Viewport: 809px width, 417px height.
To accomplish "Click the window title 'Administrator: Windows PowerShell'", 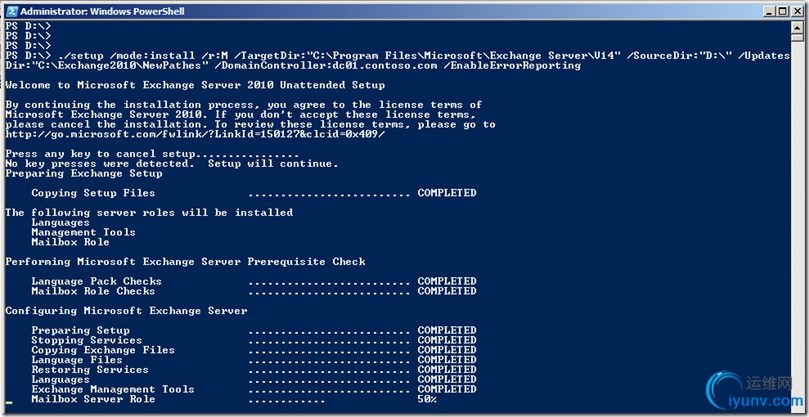I will 102,11.
